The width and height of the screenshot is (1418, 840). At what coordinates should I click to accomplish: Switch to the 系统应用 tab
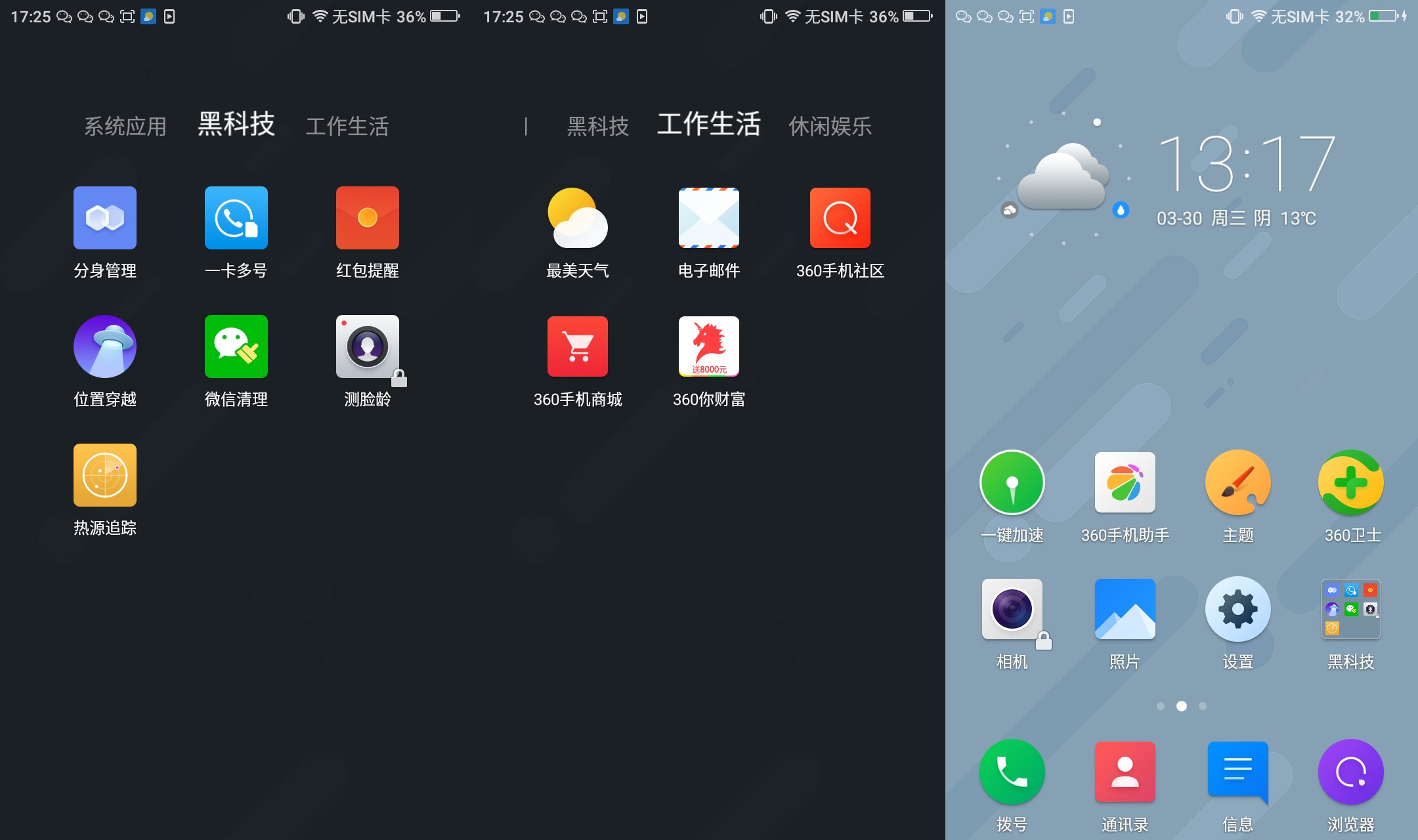click(x=125, y=126)
